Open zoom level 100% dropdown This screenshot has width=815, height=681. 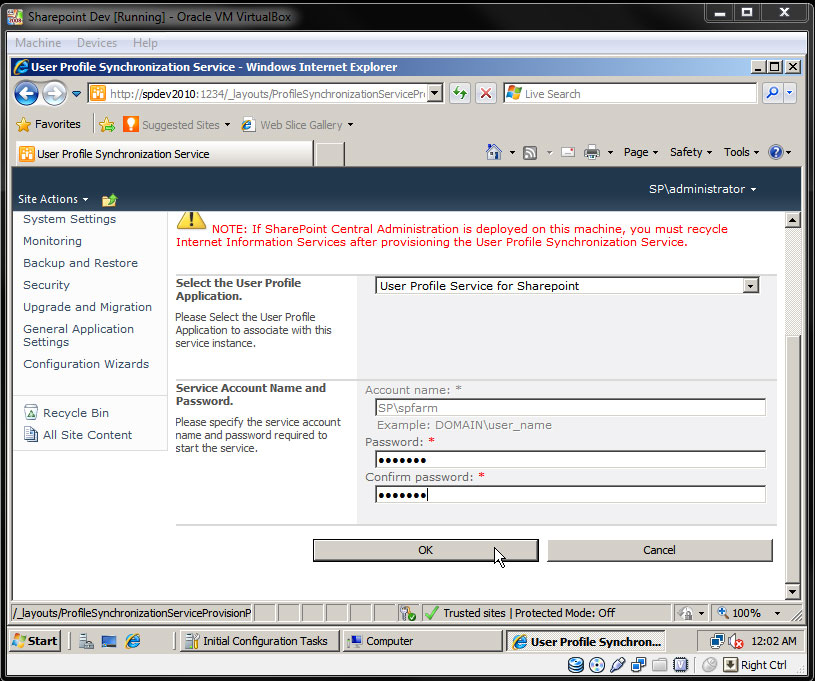(777, 613)
